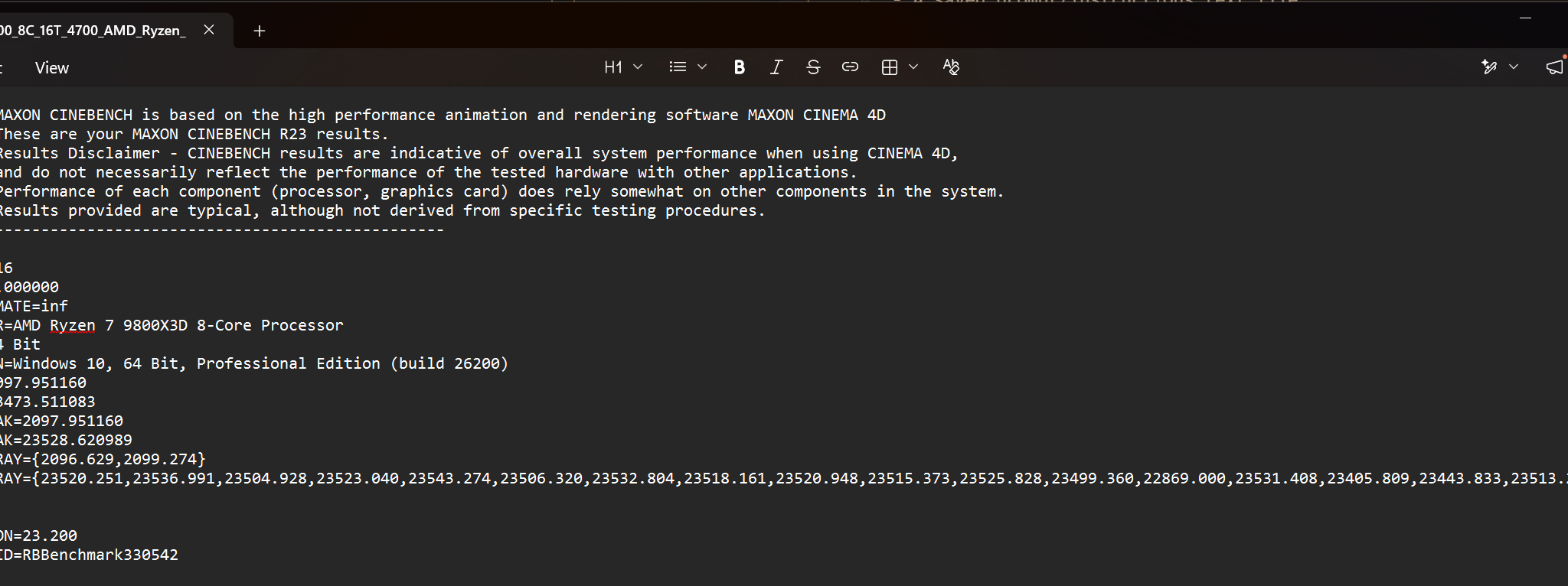Expand the rewrite options dropdown arrow
Screen dimensions: 1568x586
click(1514, 67)
